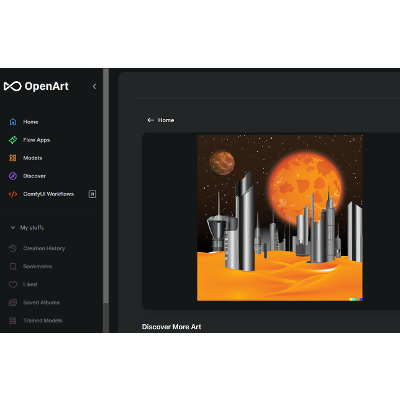400x400 pixels.
Task: Open Bookmarks in the sidebar
Action: (38, 266)
